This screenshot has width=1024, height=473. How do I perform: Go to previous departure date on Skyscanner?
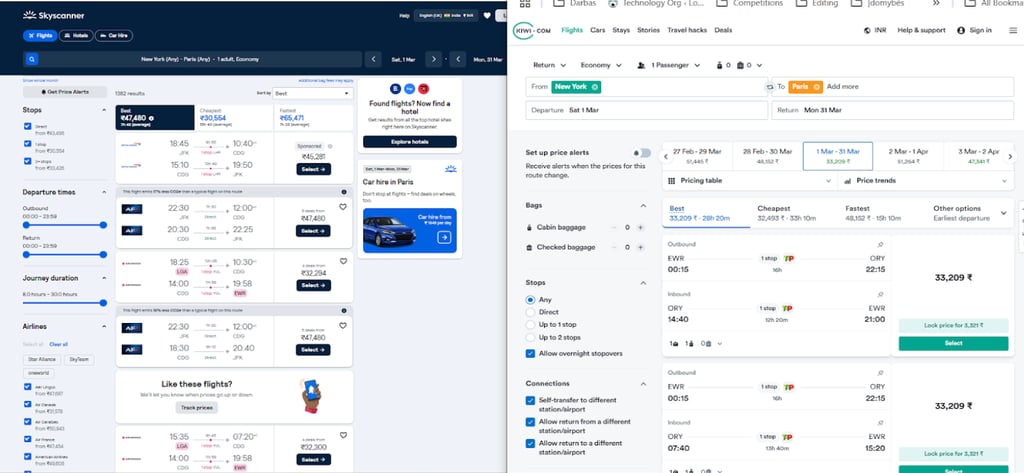tap(373, 59)
